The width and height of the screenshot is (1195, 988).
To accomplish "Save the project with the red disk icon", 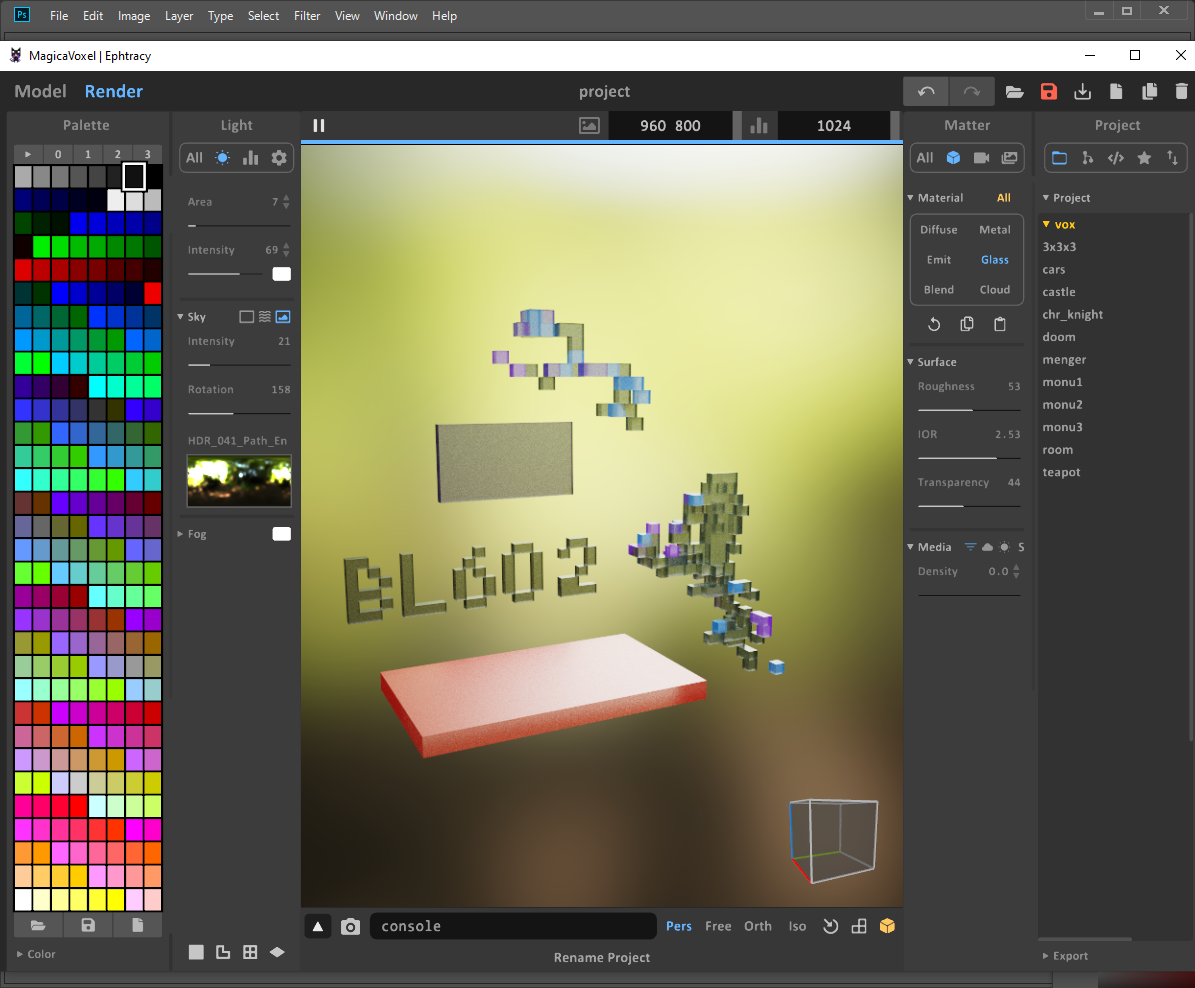I will tap(1048, 92).
